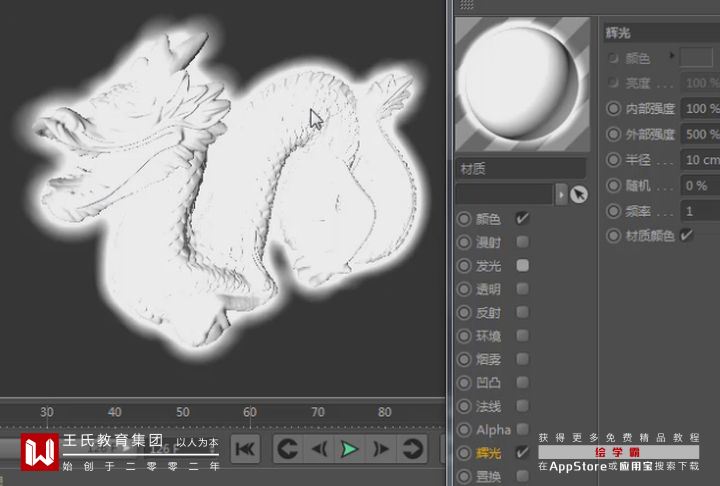
Task: Uncheck the 材质颜色 checkbox
Action: pyautogui.click(x=686, y=235)
